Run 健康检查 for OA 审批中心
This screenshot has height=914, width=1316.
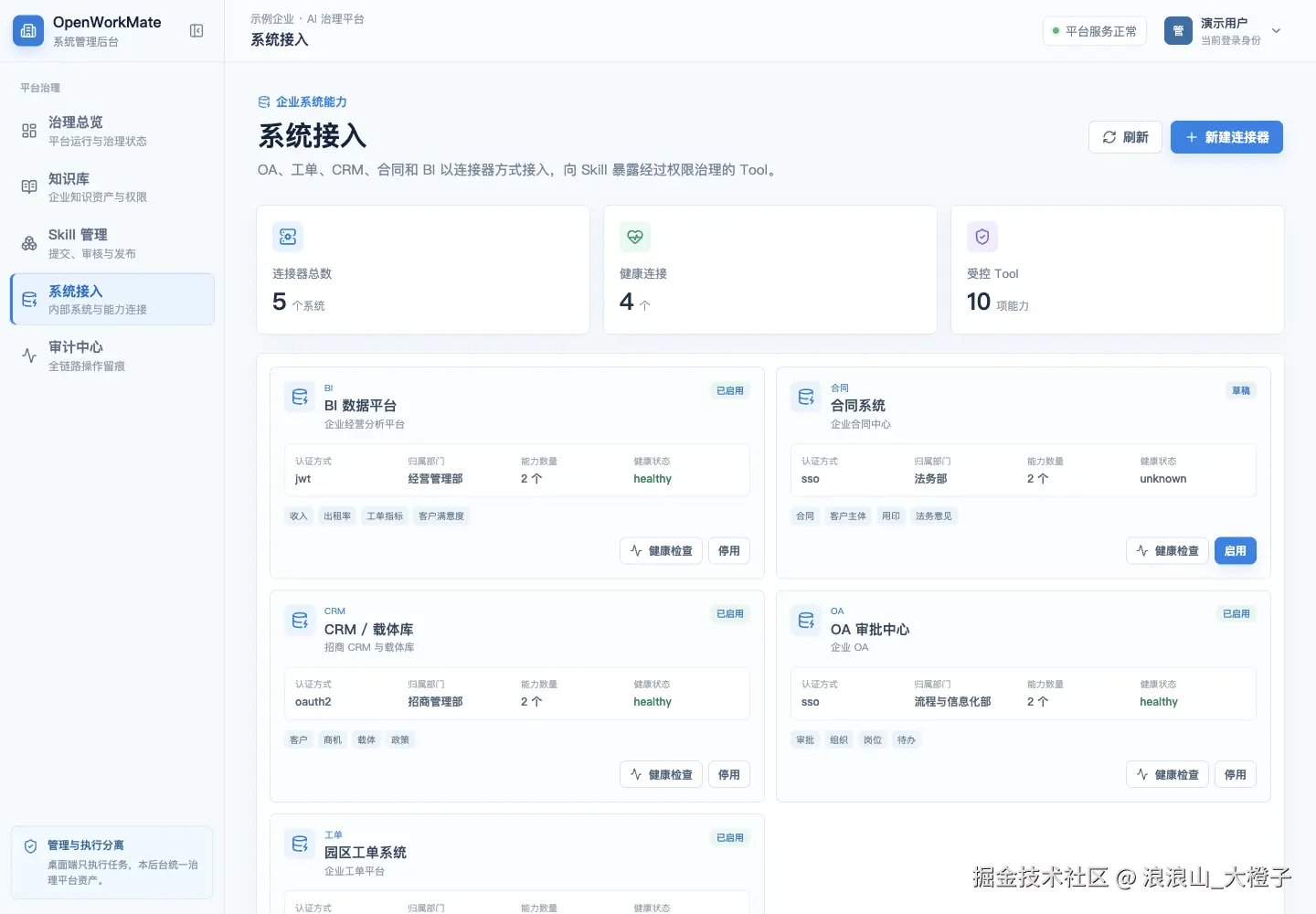(x=1168, y=775)
